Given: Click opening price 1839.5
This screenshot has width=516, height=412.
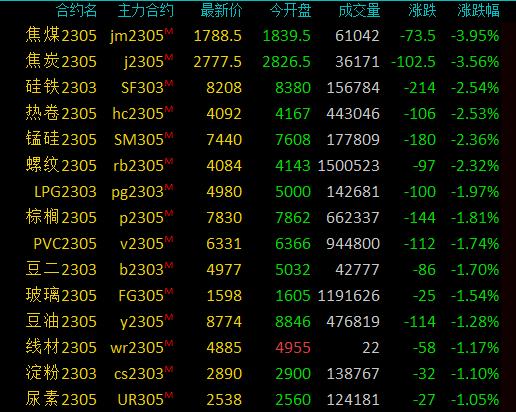Looking at the screenshot, I should [287, 36].
